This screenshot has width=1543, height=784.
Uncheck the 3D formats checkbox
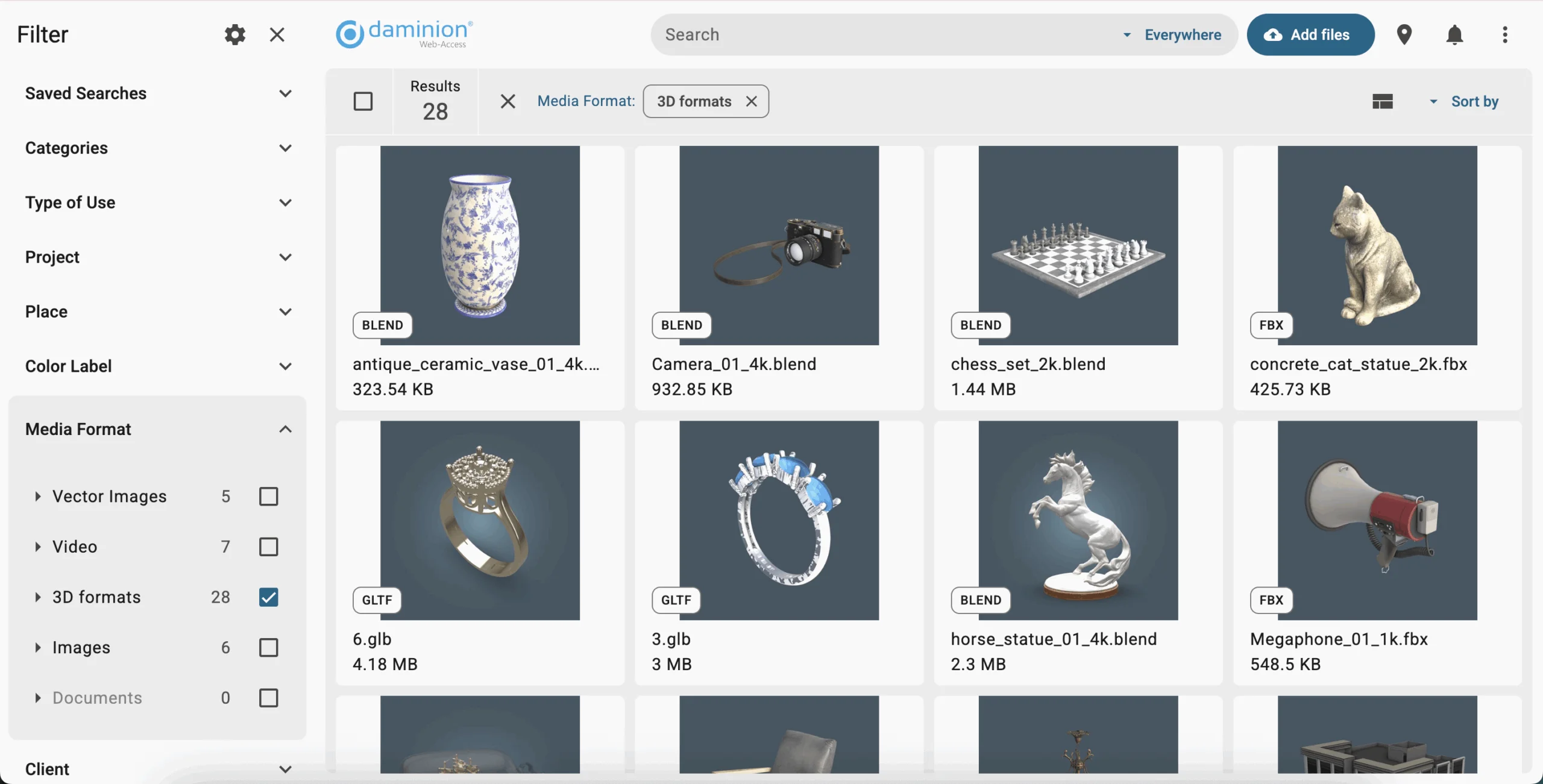click(268, 597)
